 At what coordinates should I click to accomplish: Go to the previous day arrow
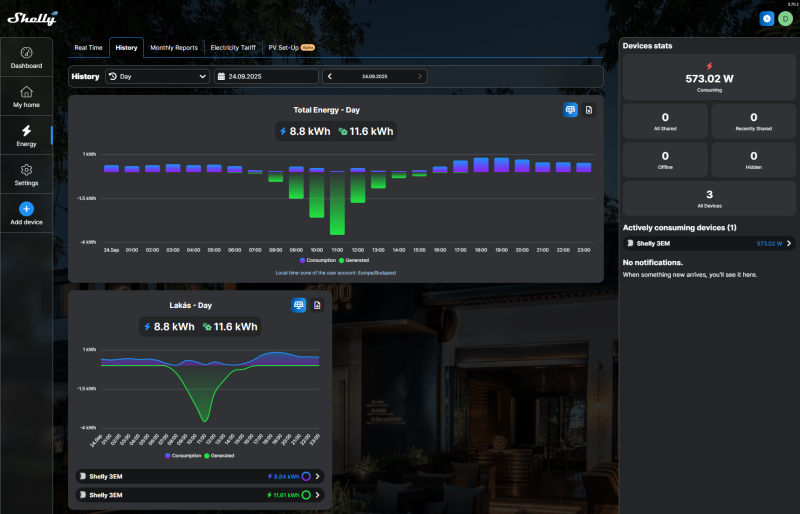(330, 77)
